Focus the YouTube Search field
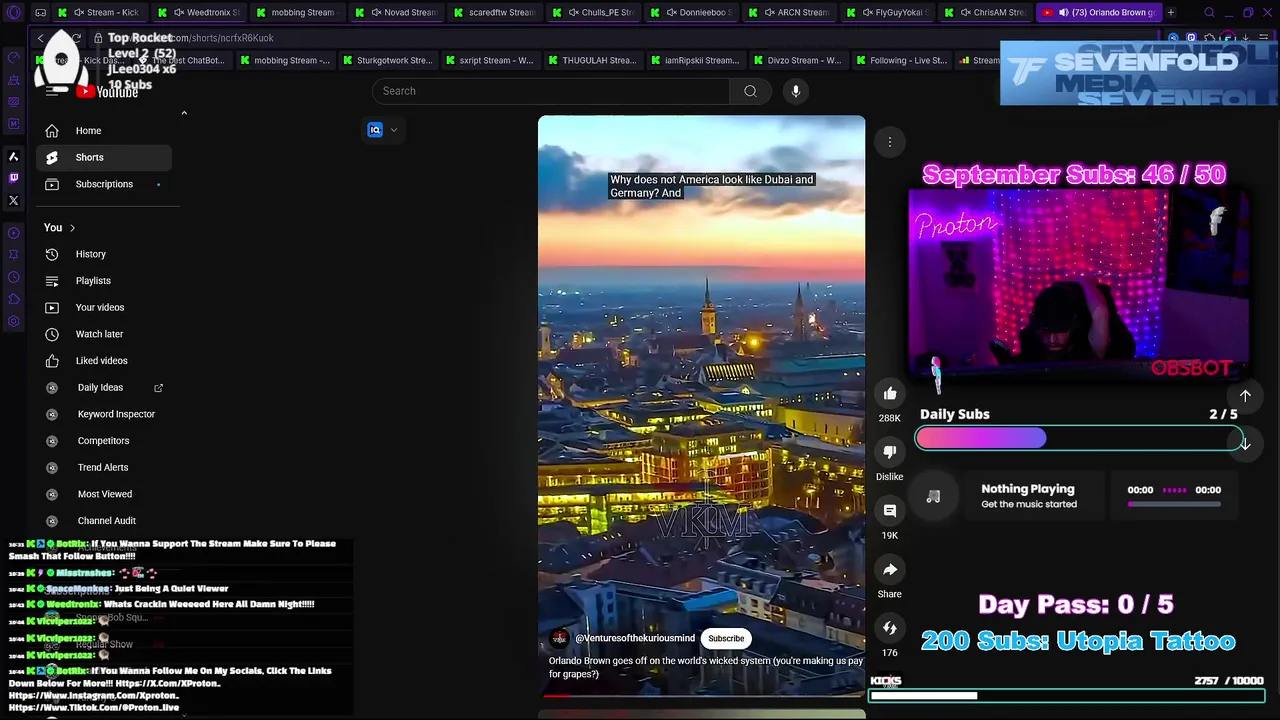 pyautogui.click(x=550, y=91)
